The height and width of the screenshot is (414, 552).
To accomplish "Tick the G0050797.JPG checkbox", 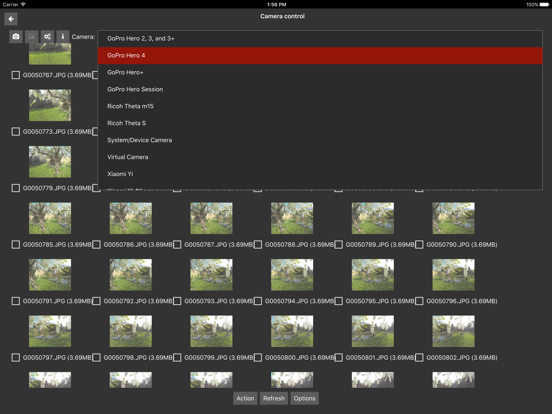I will coord(15,358).
